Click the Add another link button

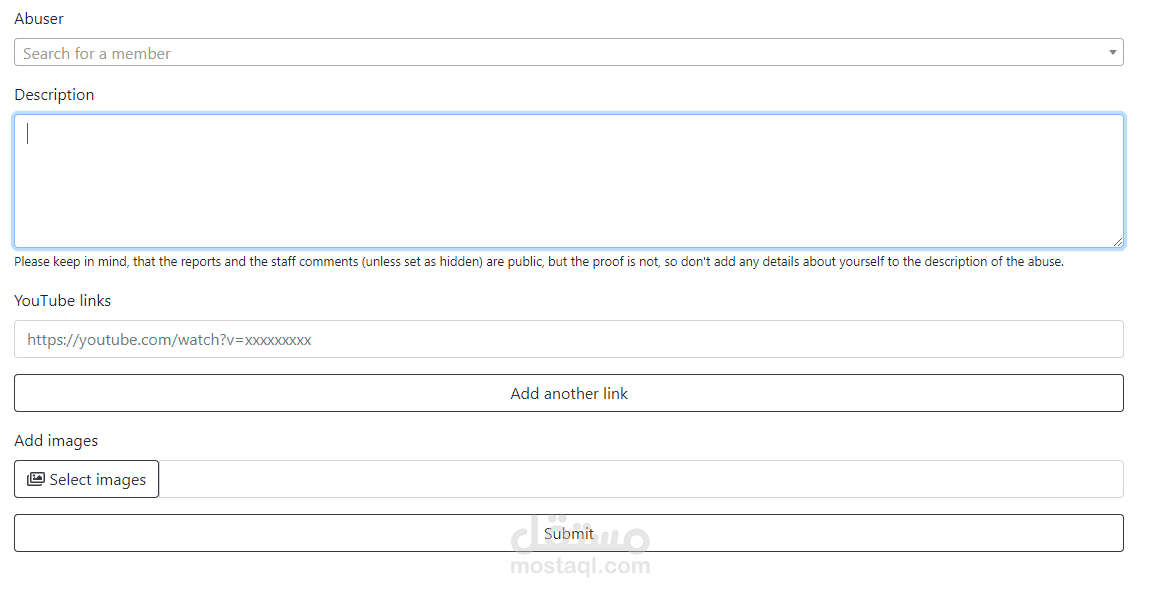coord(569,393)
